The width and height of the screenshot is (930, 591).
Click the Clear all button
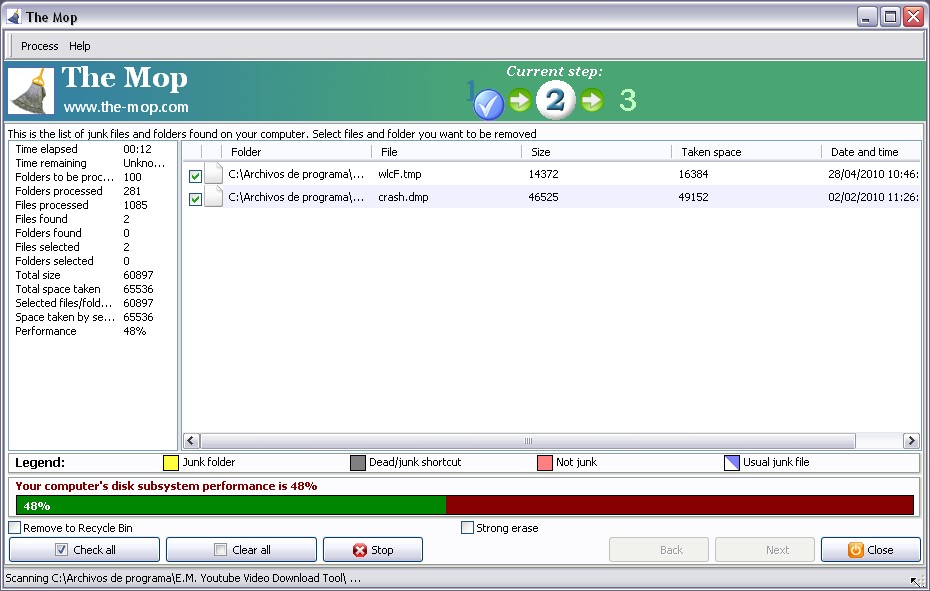click(241, 549)
